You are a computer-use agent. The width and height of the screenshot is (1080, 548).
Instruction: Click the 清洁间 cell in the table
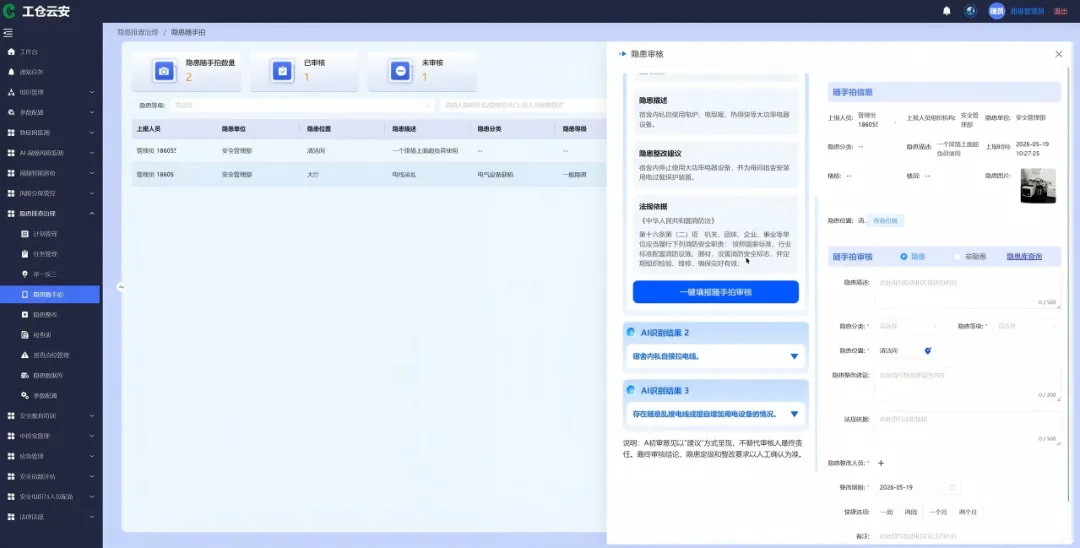(315, 150)
